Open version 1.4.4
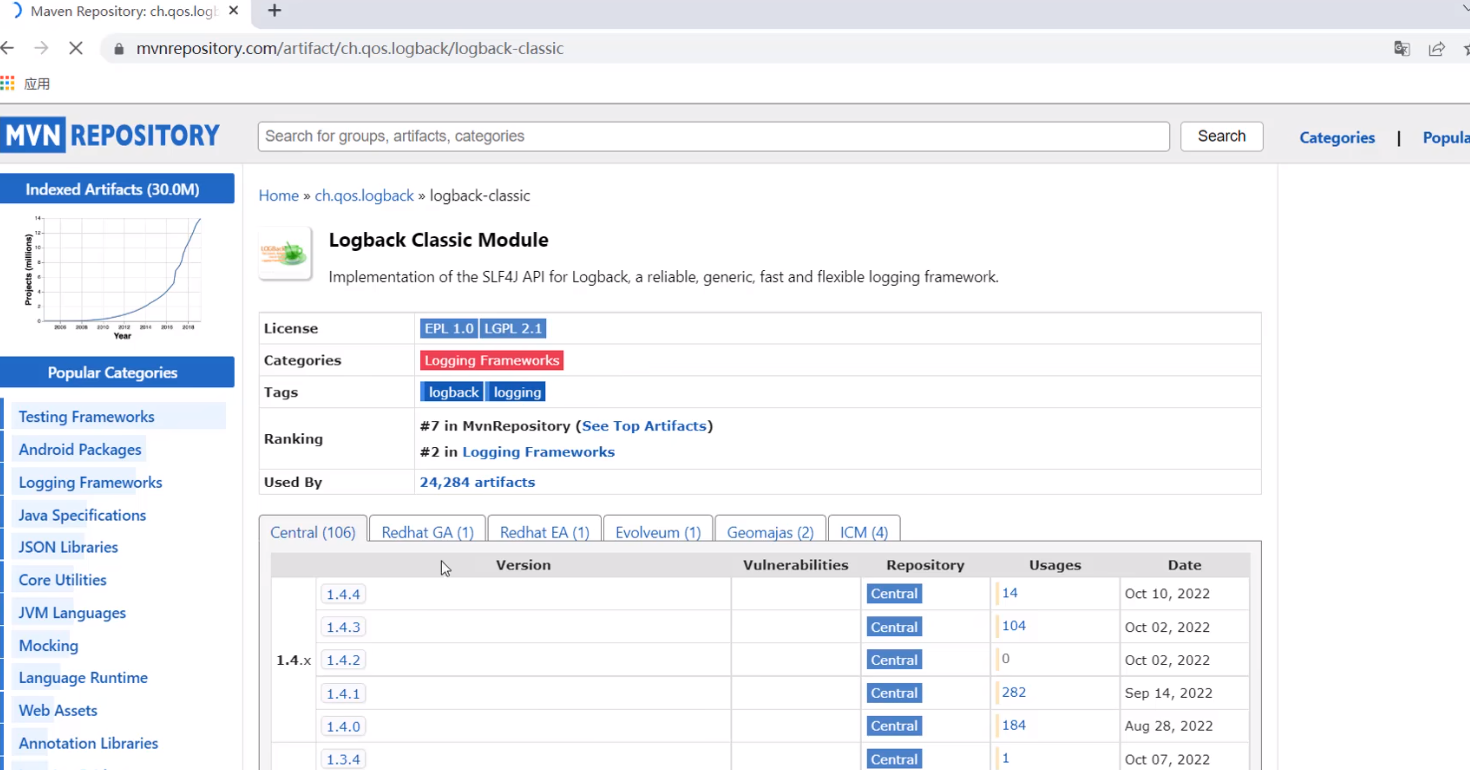Screen dimensions: 1470x770 [x=343, y=594]
